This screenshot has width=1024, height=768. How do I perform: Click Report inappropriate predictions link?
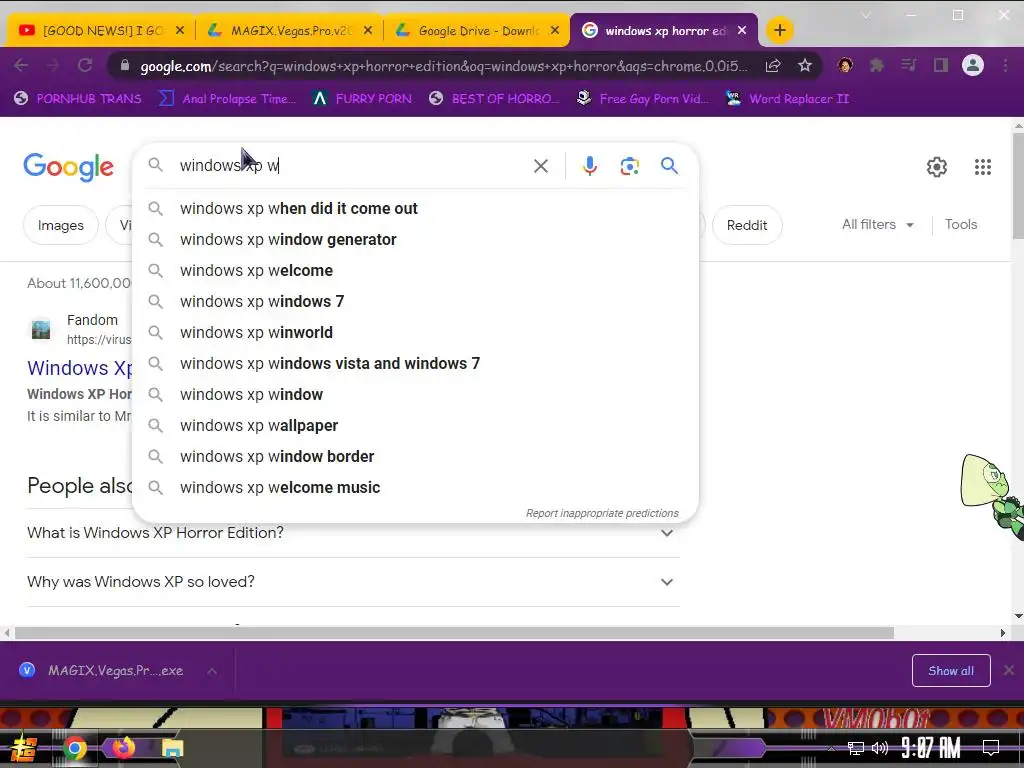[602, 513]
